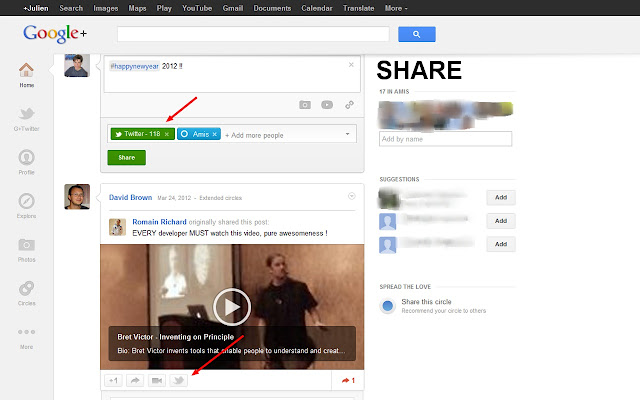Open the Explore compass icon
The width and height of the screenshot is (640, 400).
[x=27, y=201]
